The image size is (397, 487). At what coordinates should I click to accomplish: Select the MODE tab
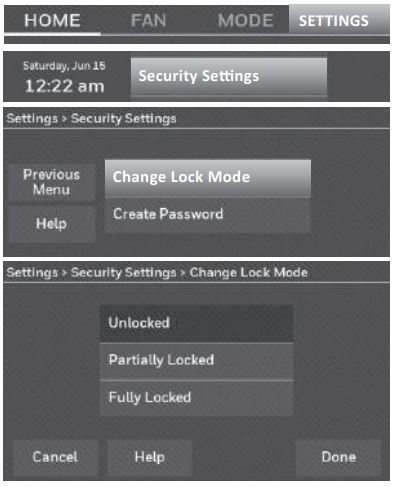pyautogui.click(x=246, y=20)
